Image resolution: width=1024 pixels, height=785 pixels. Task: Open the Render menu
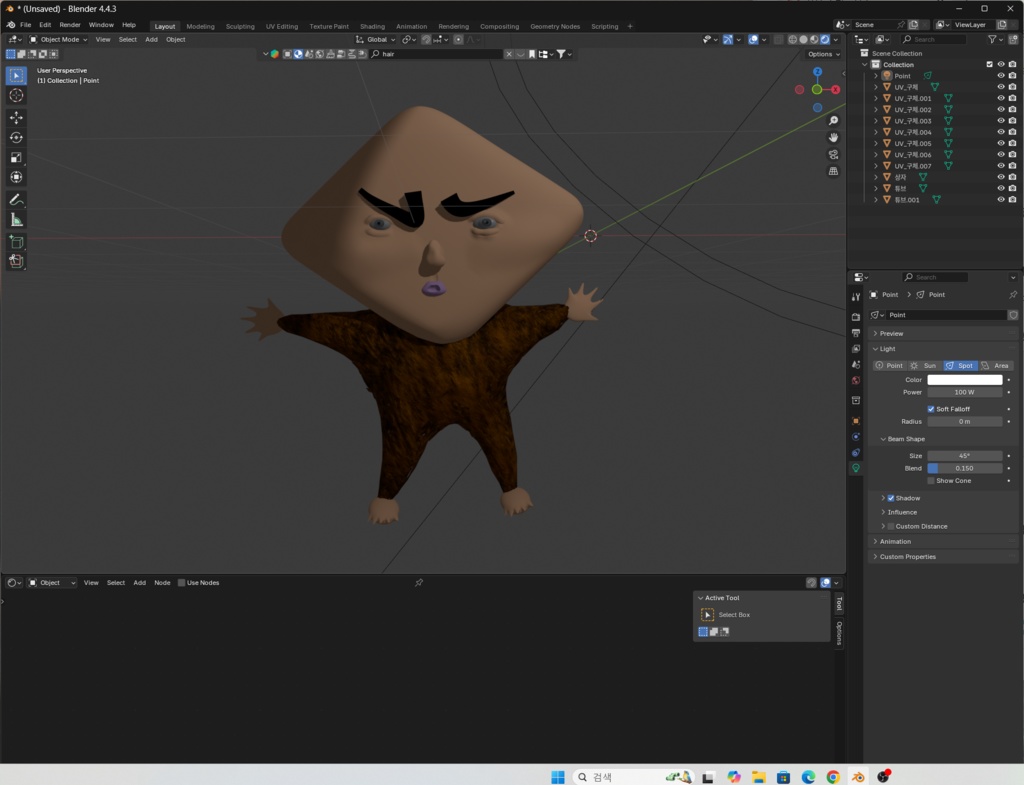[x=70, y=25]
